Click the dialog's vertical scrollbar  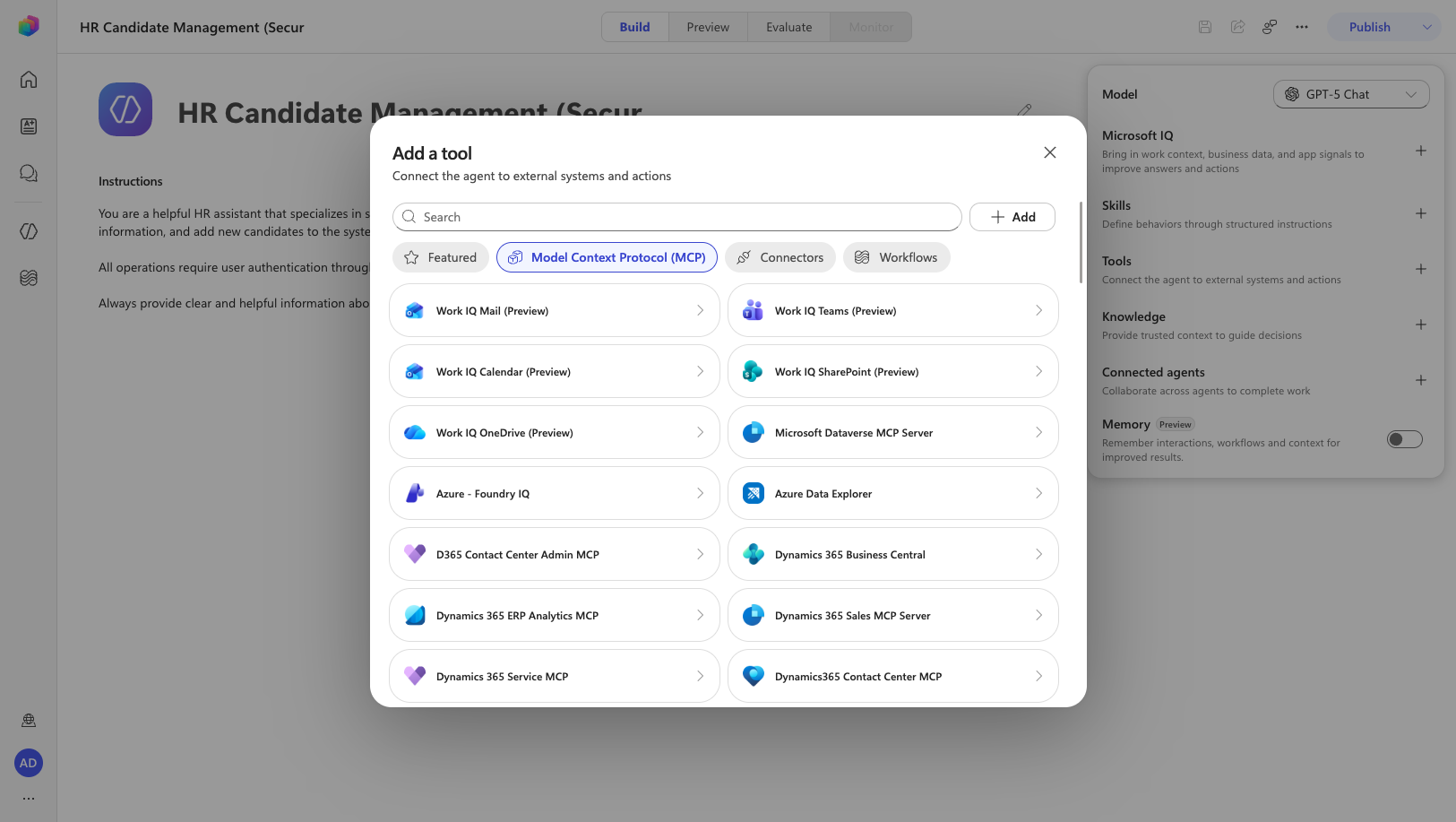[x=1081, y=242]
